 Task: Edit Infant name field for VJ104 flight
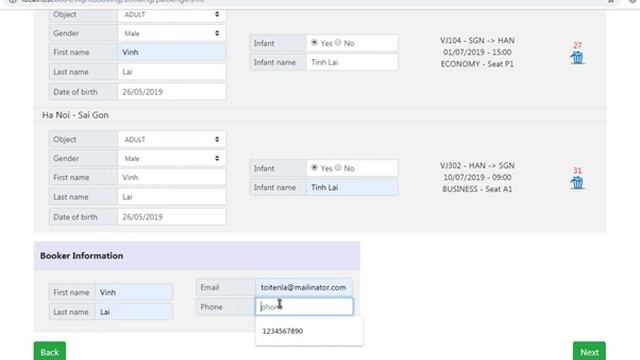tap(352, 62)
